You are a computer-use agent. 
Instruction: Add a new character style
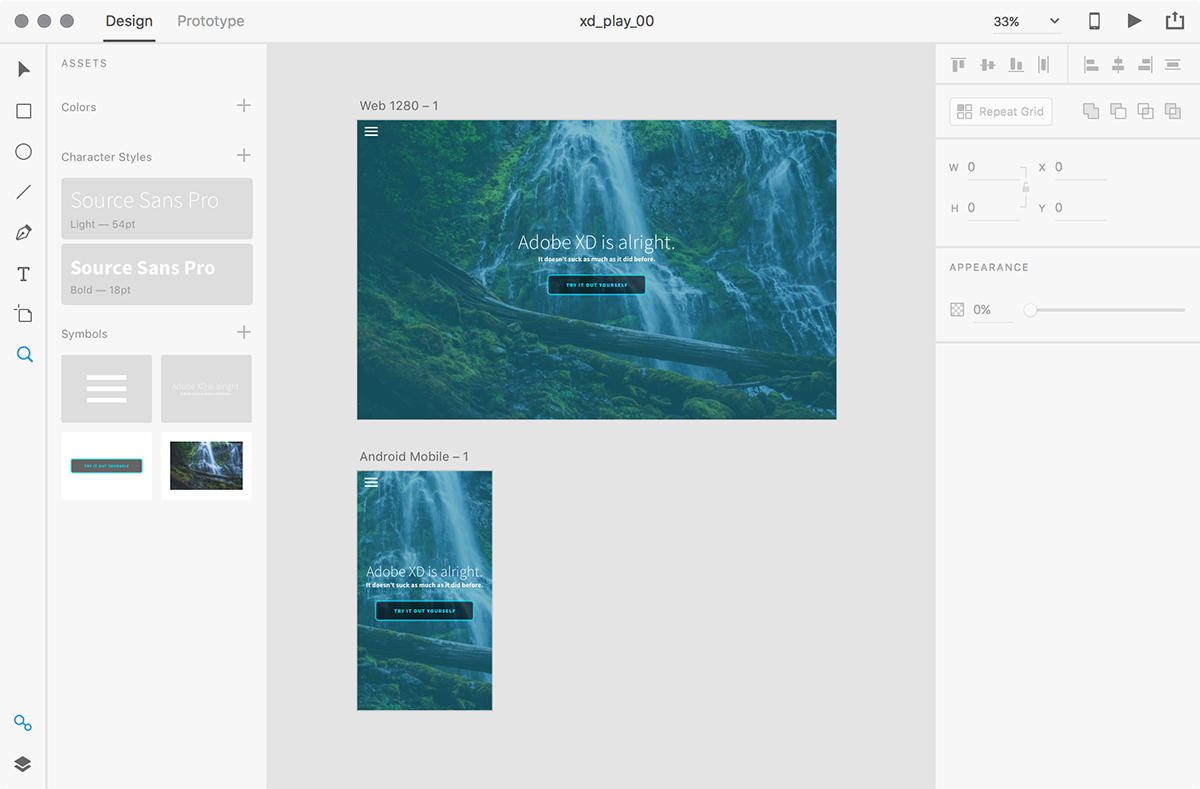coord(244,155)
